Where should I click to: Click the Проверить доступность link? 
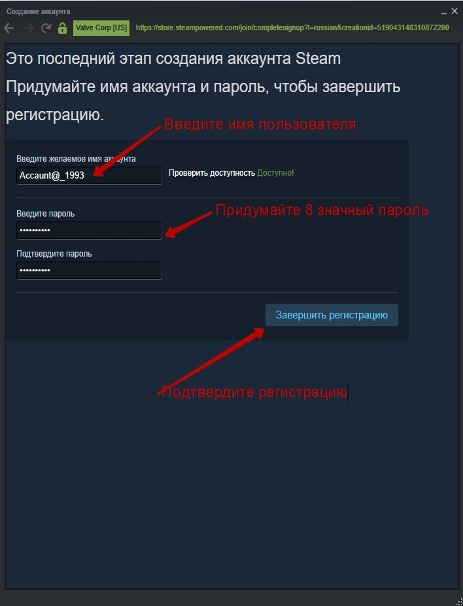pyautogui.click(x=212, y=173)
